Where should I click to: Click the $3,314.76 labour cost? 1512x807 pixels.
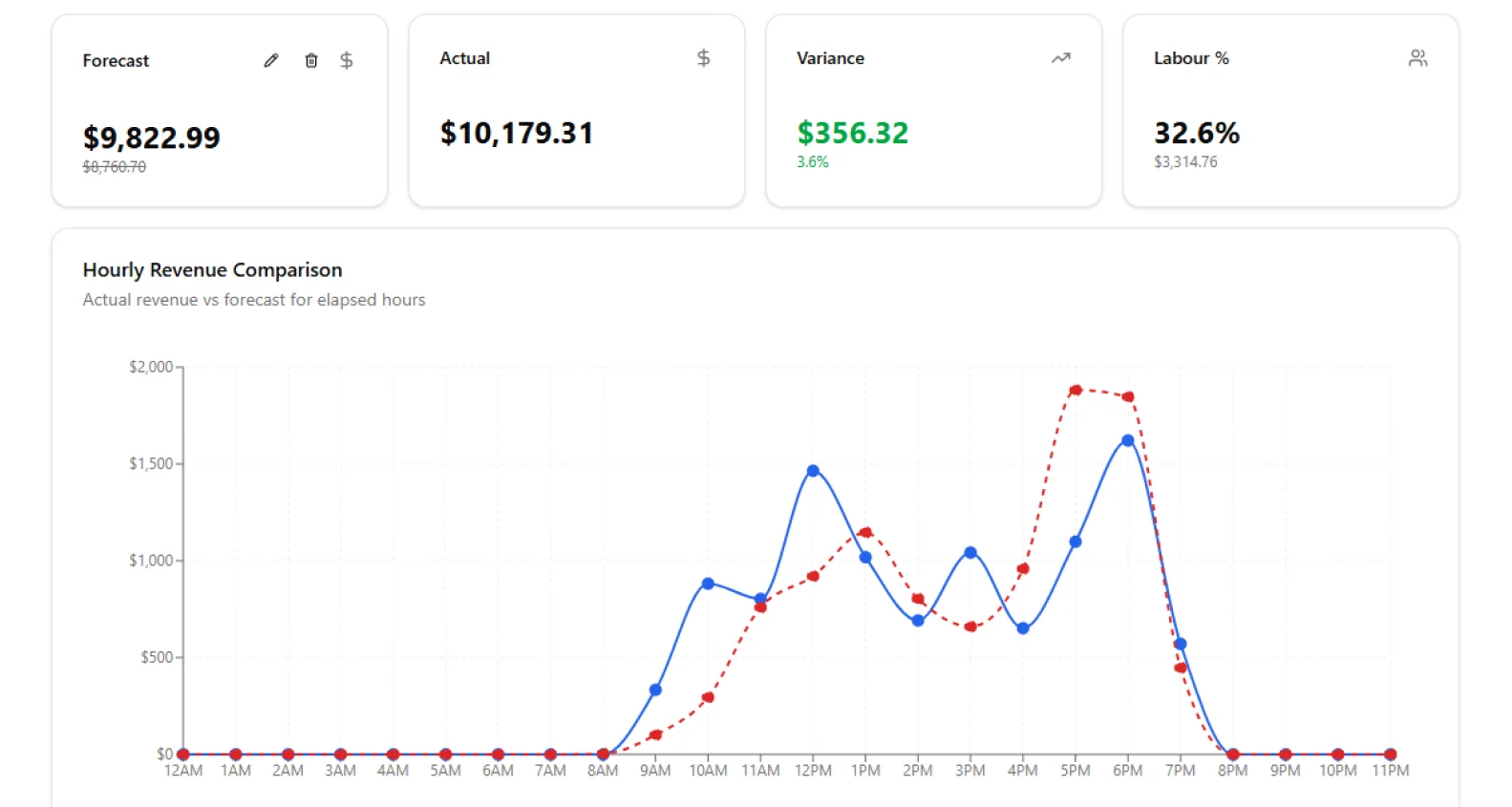pyautogui.click(x=1185, y=161)
